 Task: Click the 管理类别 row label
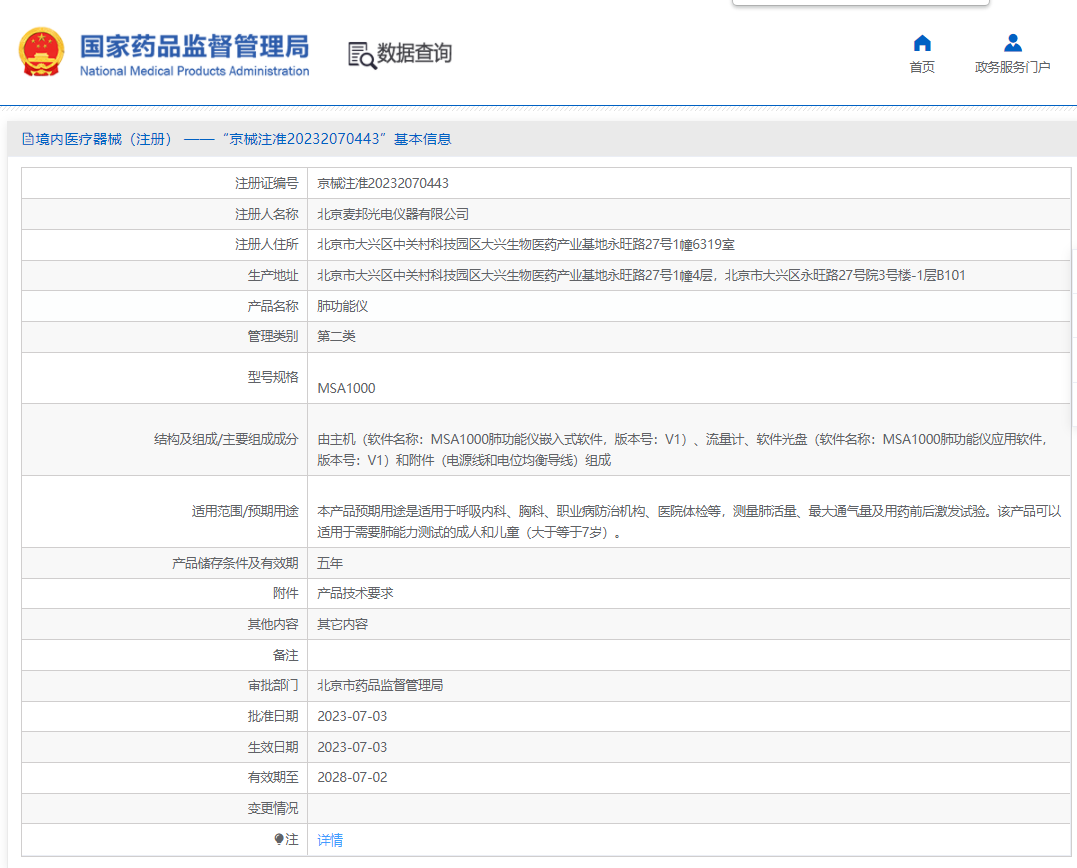[273, 336]
